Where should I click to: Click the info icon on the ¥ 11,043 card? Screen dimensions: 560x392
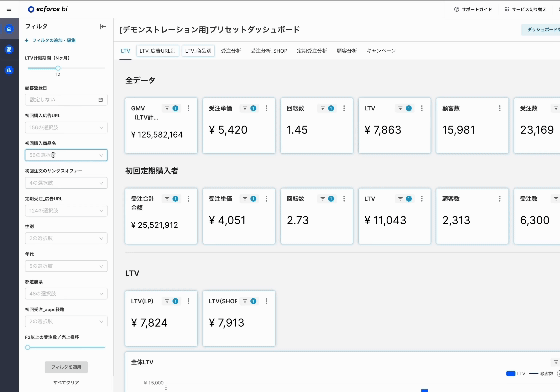(409, 199)
